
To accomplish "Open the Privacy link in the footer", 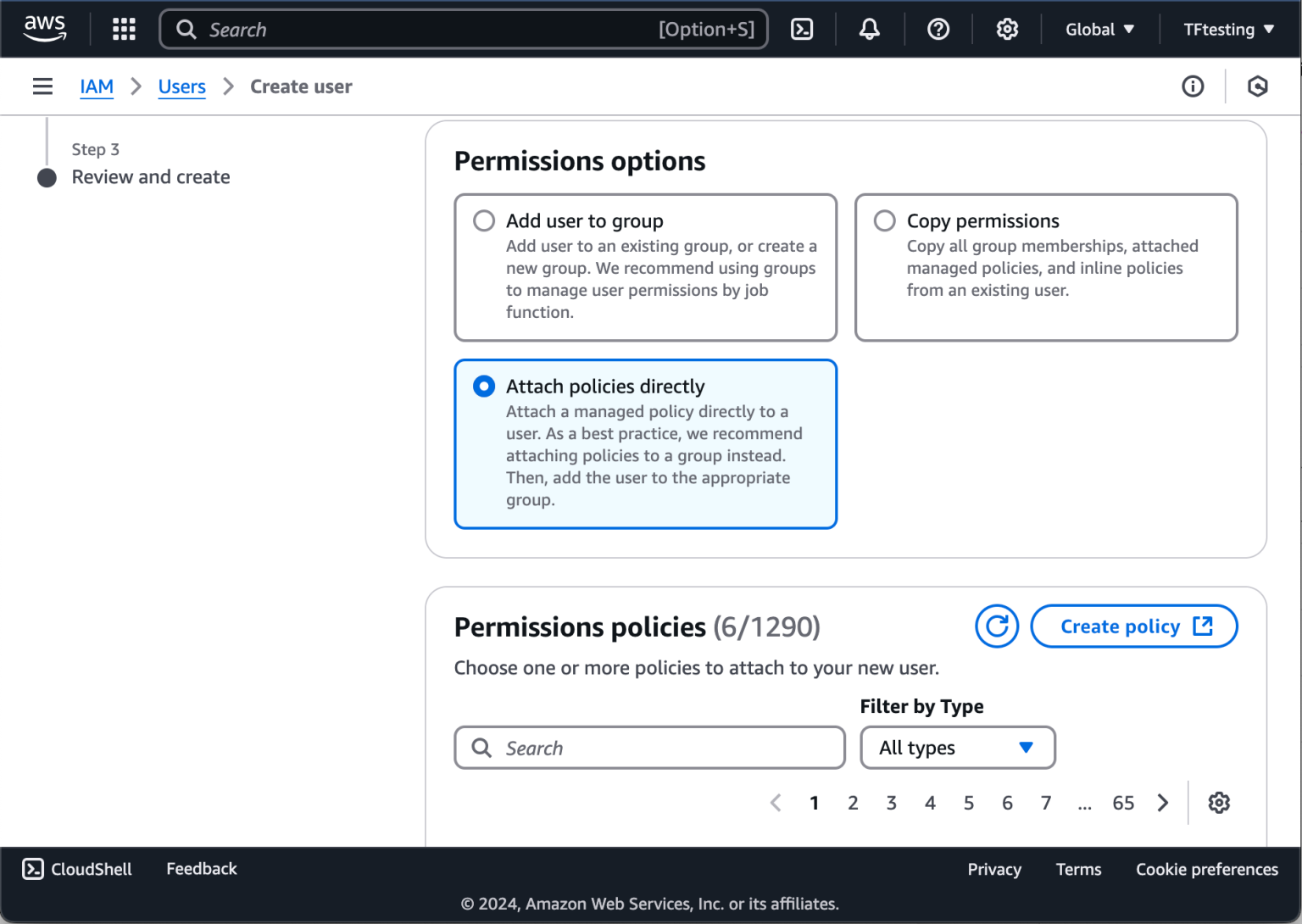I will [x=993, y=869].
